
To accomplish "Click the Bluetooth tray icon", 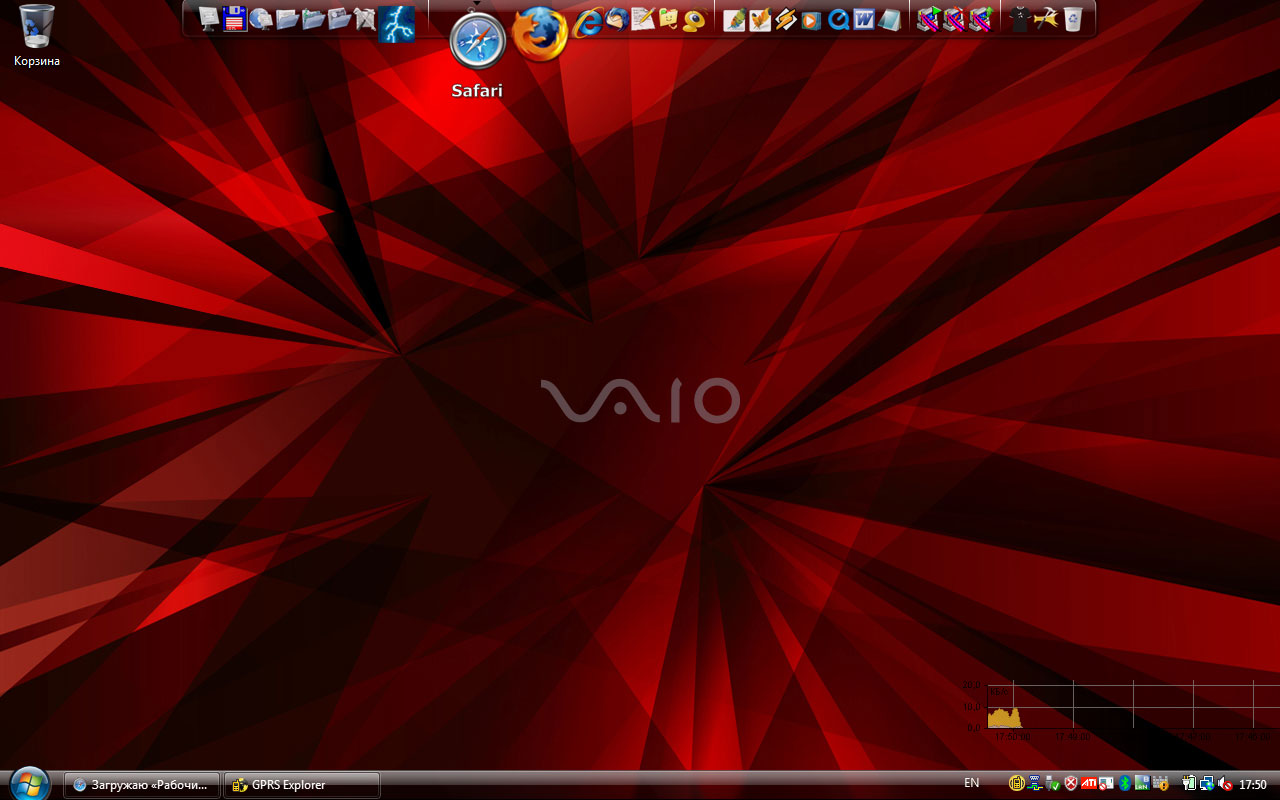I will pyautogui.click(x=1124, y=784).
